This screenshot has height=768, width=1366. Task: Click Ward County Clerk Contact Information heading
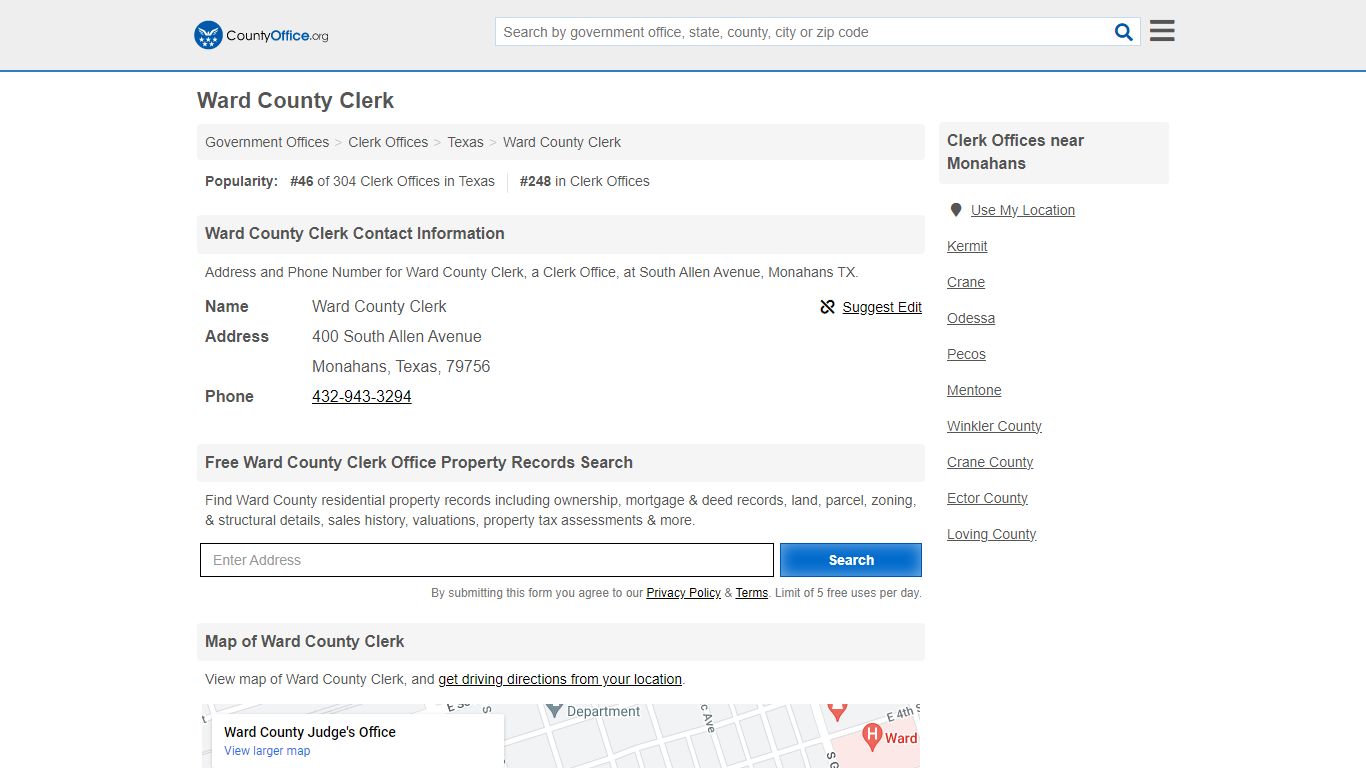pyautogui.click(x=355, y=233)
